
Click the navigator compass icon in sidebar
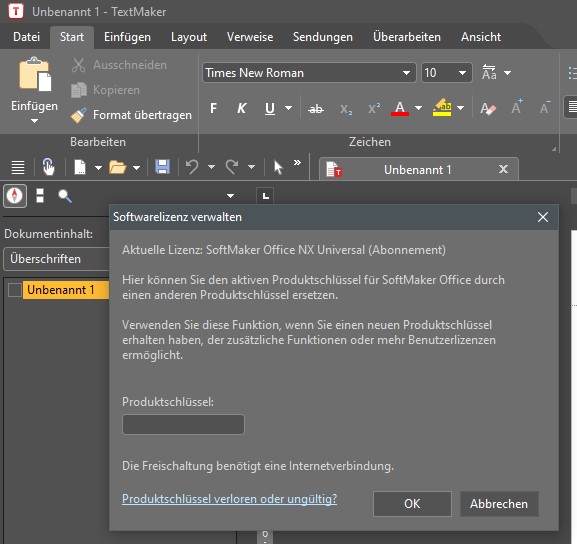pos(15,195)
